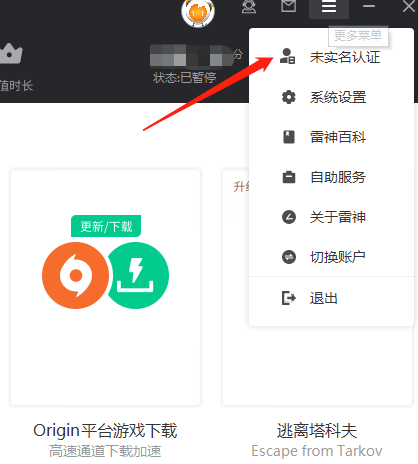
Task: Open the customer service headset icon
Action: pyautogui.click(x=249, y=7)
